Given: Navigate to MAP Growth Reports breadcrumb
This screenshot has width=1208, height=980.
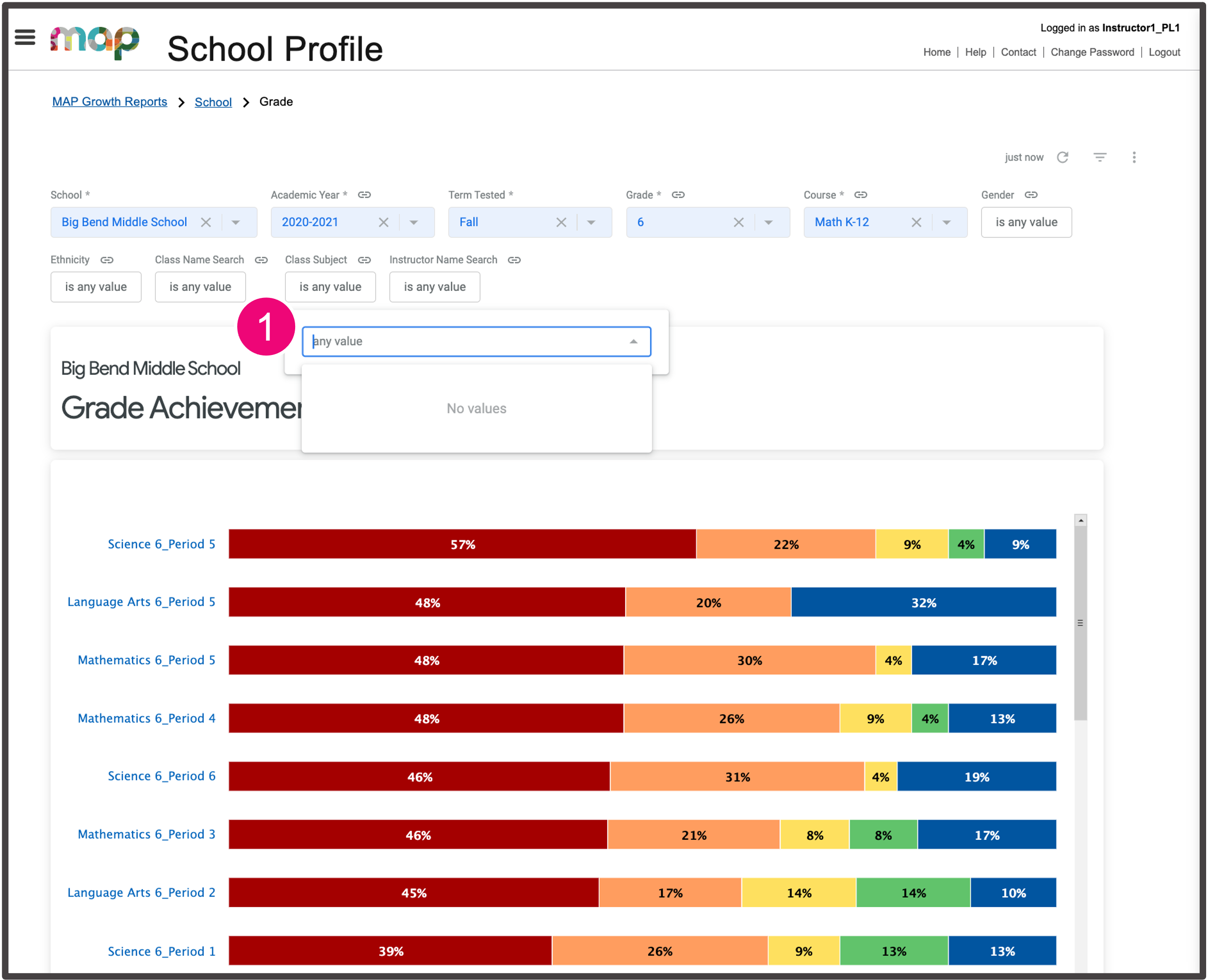Looking at the screenshot, I should coord(110,102).
